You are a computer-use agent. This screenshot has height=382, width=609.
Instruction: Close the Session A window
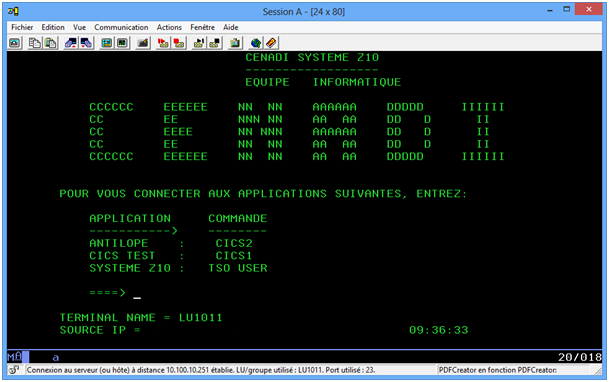[x=589, y=9]
